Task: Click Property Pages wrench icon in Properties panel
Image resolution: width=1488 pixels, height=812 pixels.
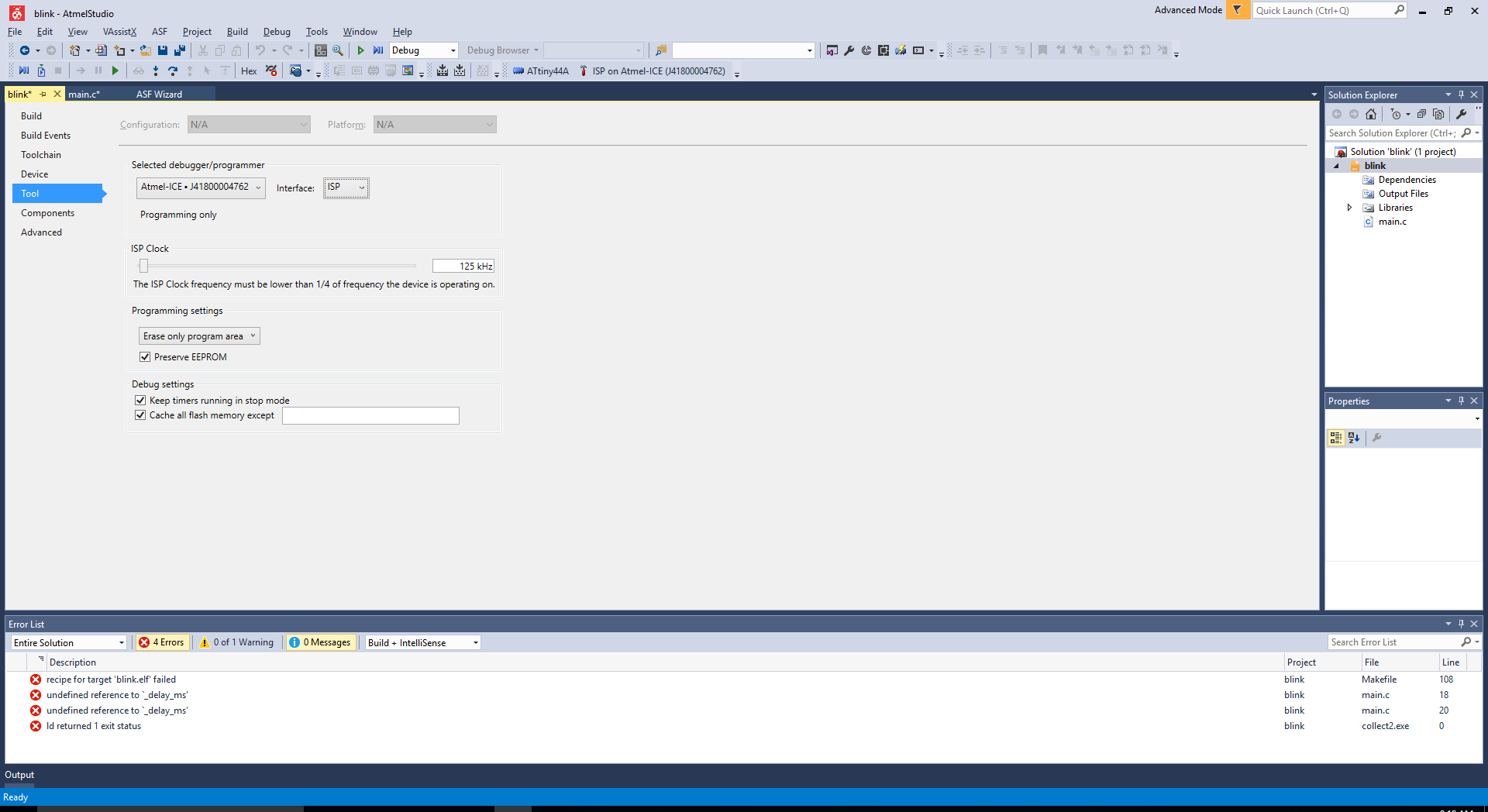Action: tap(1377, 438)
